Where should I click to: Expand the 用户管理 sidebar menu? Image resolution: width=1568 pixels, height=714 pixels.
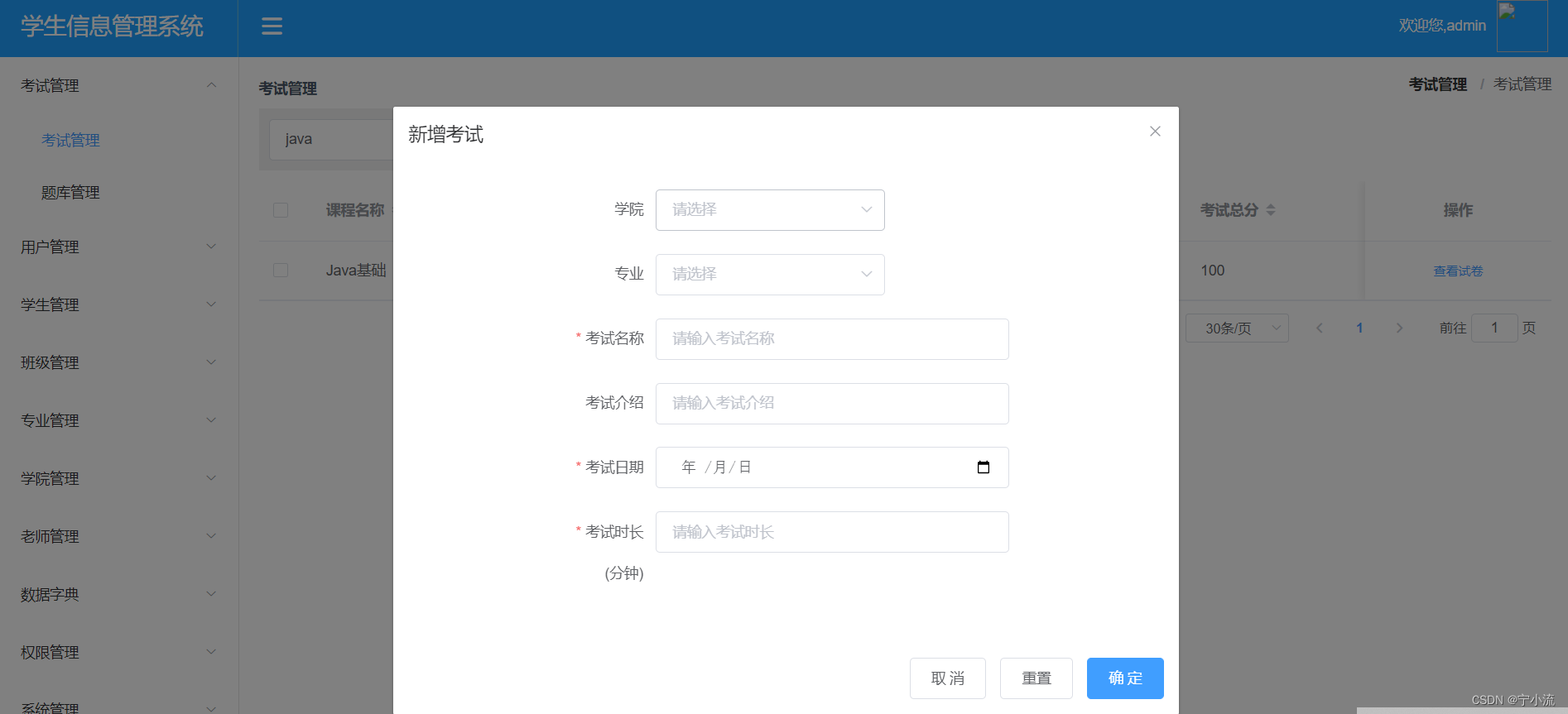tap(118, 247)
